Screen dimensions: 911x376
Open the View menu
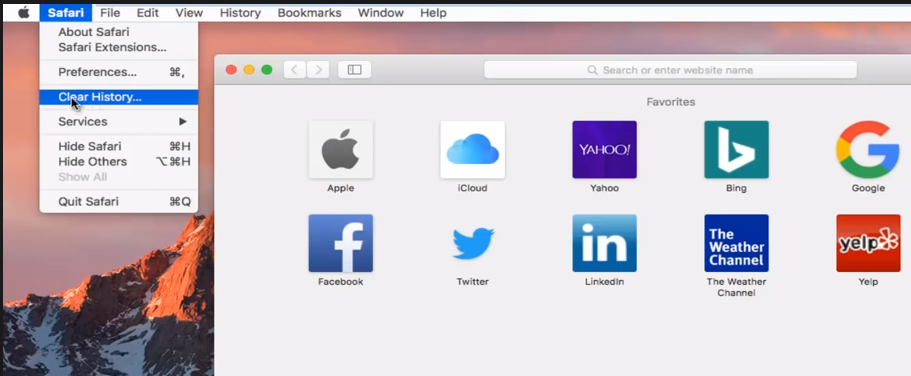coord(189,13)
